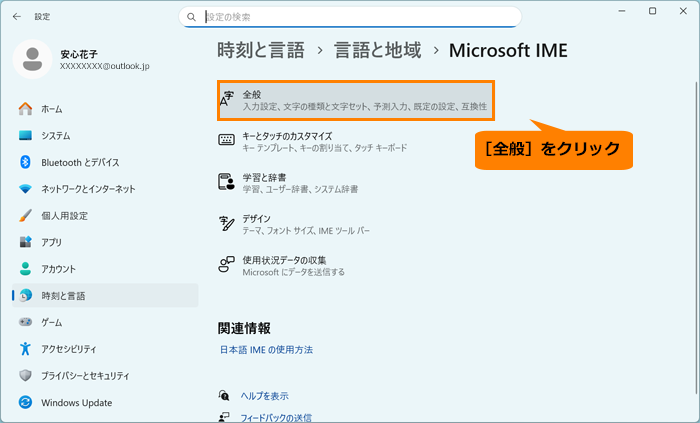
Task: Click the user profile avatar
Action: coord(32,59)
